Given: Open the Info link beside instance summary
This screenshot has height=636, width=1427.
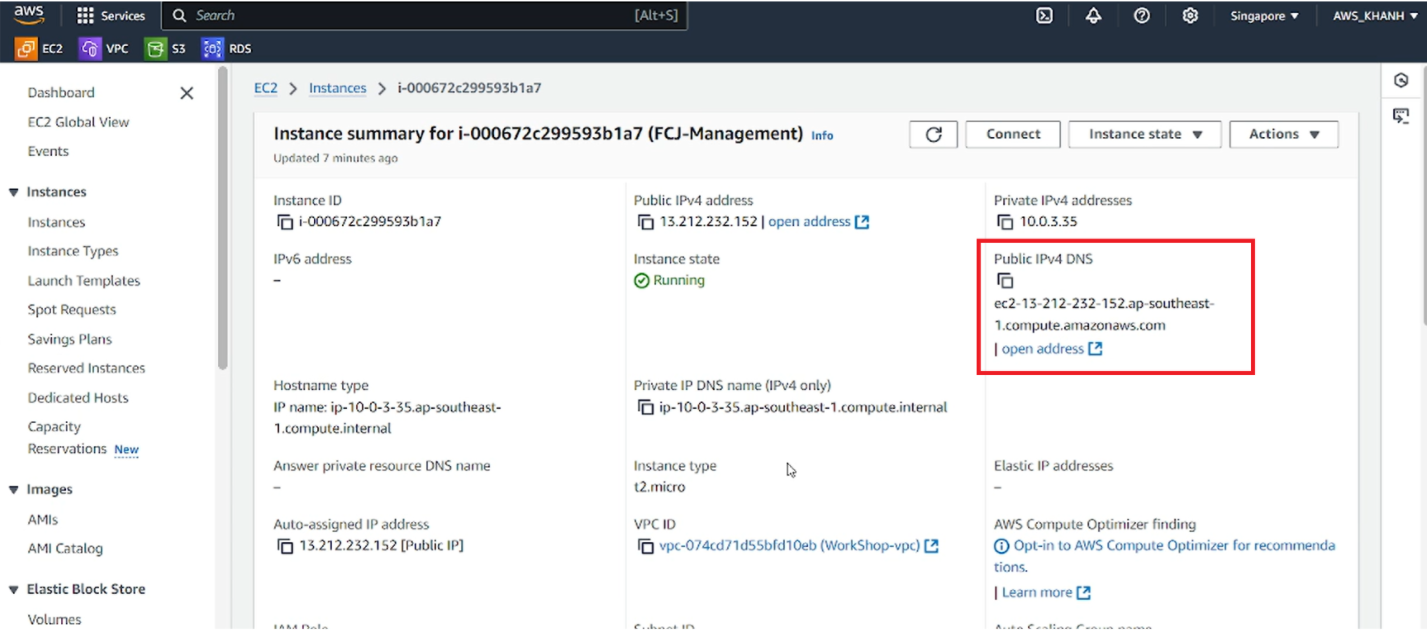Looking at the screenshot, I should pos(822,136).
